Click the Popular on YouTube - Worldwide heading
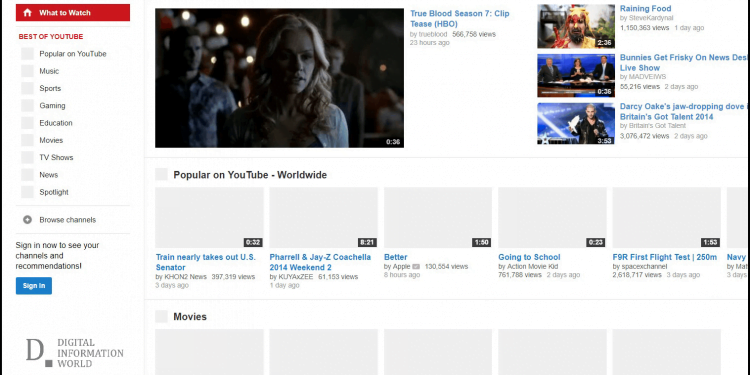Image resolution: width=750 pixels, height=375 pixels. pos(250,175)
